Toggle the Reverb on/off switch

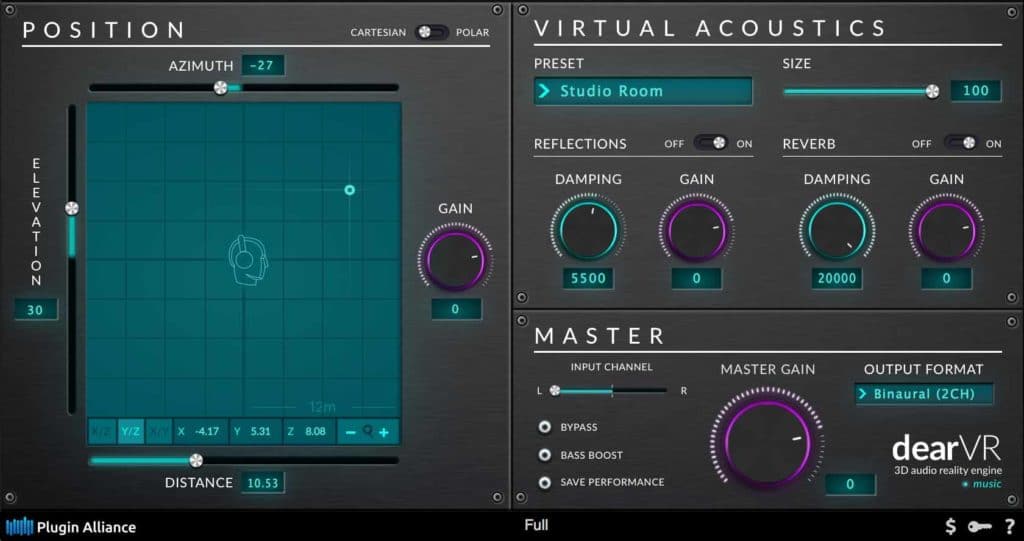pyautogui.click(x=961, y=143)
